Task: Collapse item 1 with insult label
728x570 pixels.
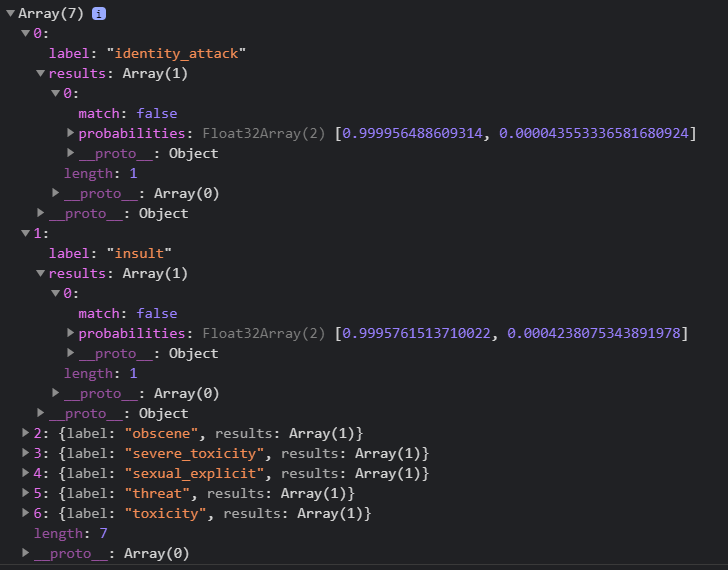Action: pyautogui.click(x=26, y=233)
